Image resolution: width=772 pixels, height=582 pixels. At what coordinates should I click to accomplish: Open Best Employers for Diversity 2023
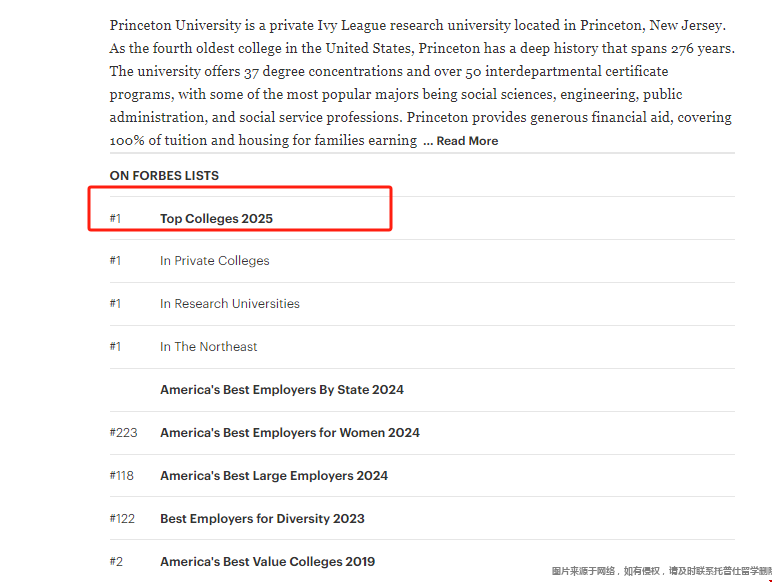point(262,518)
